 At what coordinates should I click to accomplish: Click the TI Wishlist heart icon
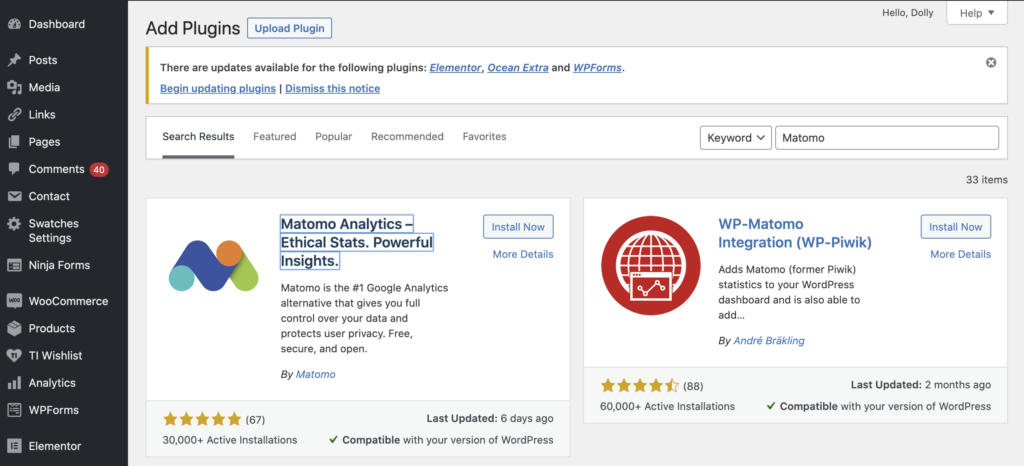click(x=14, y=356)
